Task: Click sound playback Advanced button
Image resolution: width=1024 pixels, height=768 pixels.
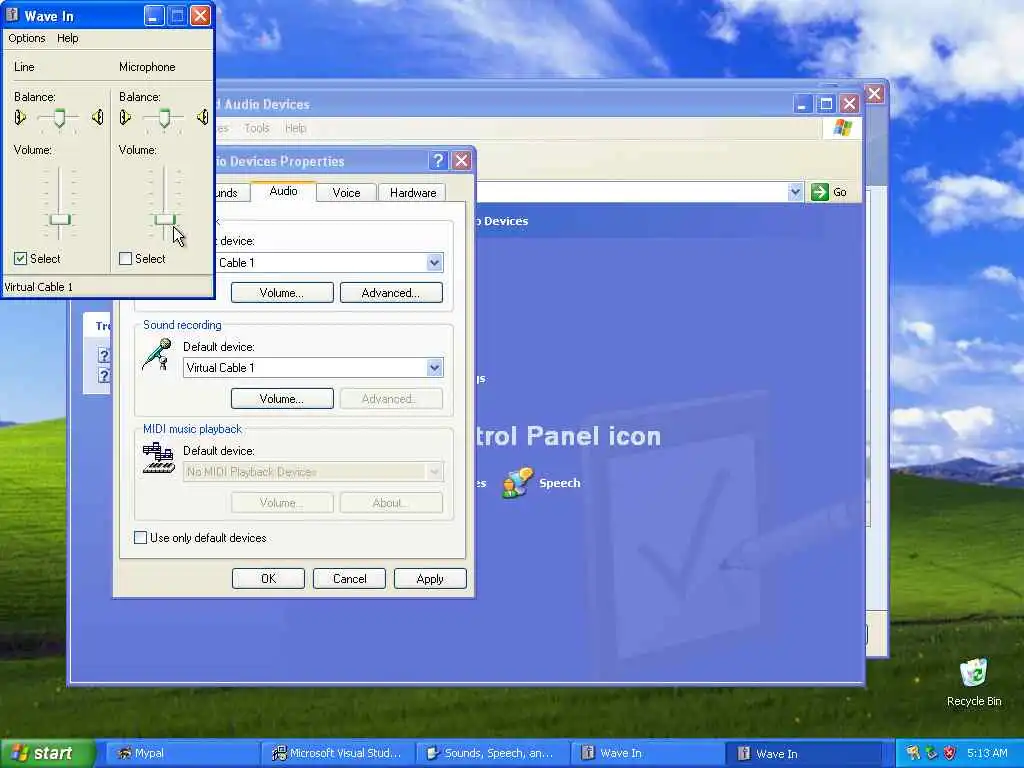Action: pos(391,293)
